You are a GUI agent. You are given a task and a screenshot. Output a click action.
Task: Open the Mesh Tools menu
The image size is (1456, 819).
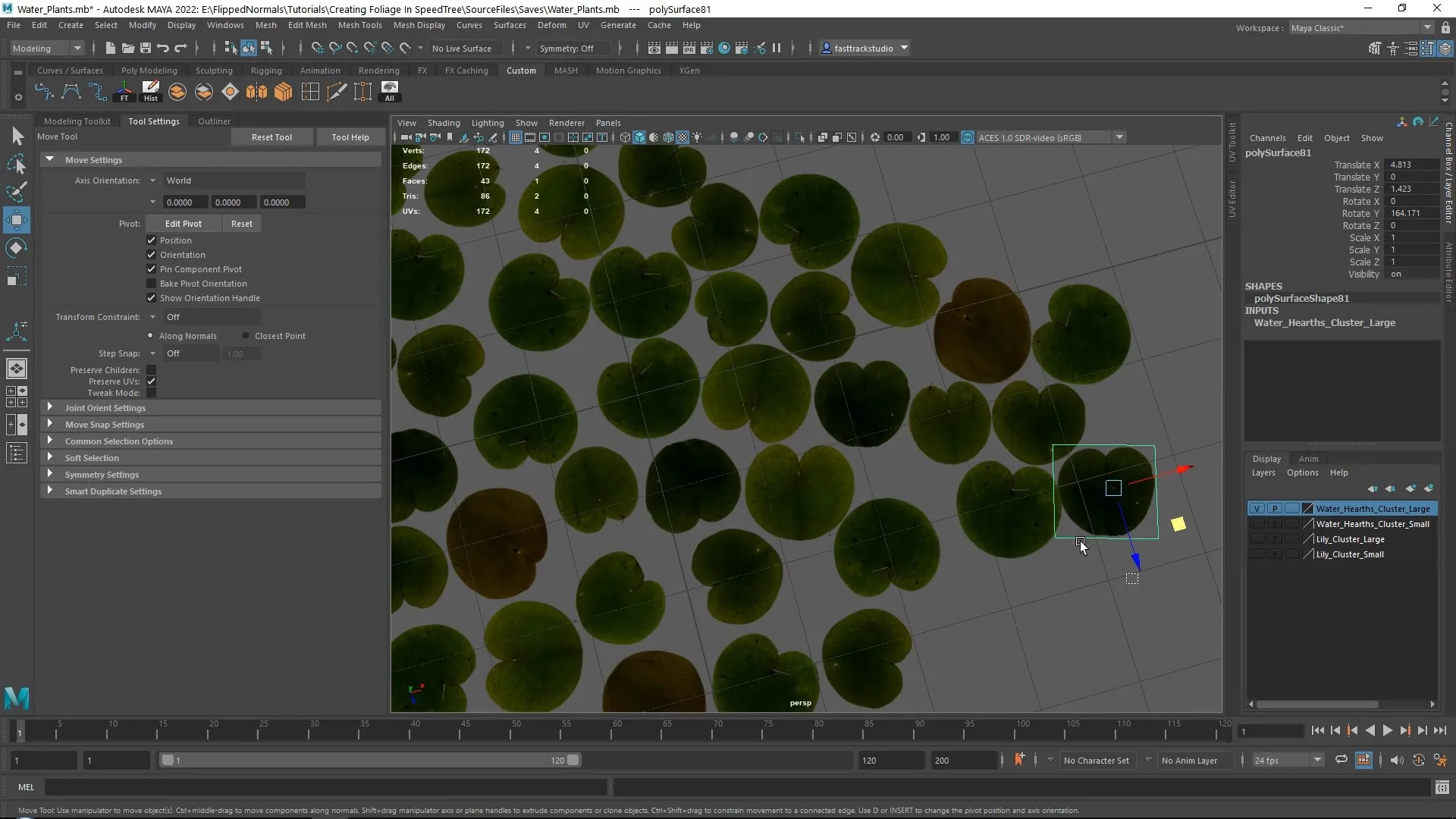[x=359, y=25]
